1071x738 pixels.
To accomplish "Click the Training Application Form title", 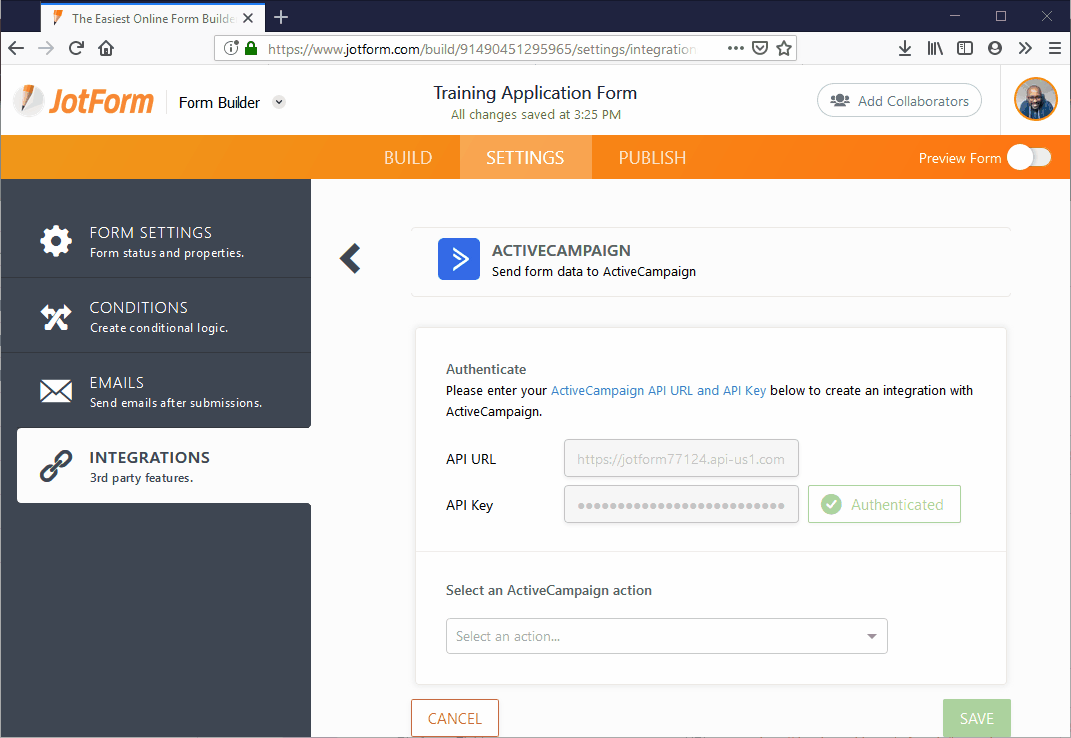I will pos(536,93).
